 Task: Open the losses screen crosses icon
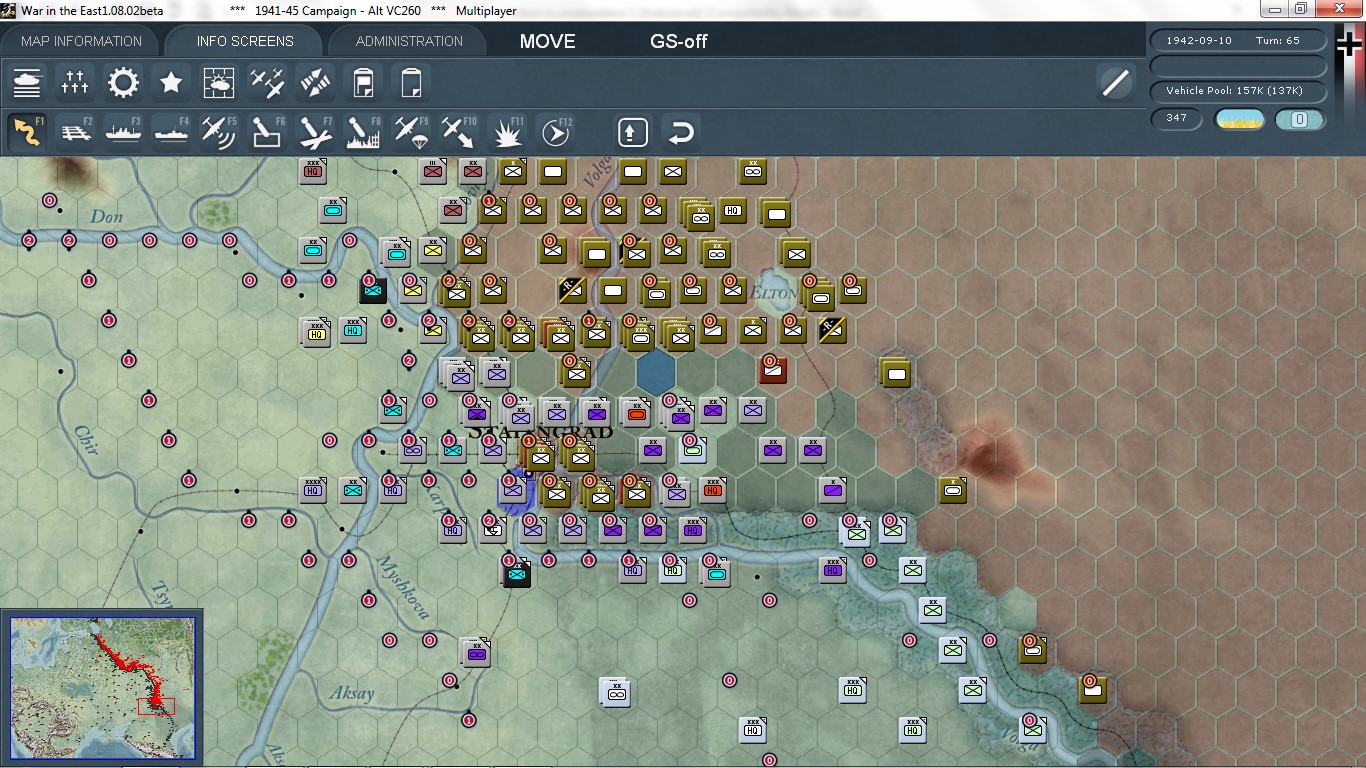(x=75, y=82)
